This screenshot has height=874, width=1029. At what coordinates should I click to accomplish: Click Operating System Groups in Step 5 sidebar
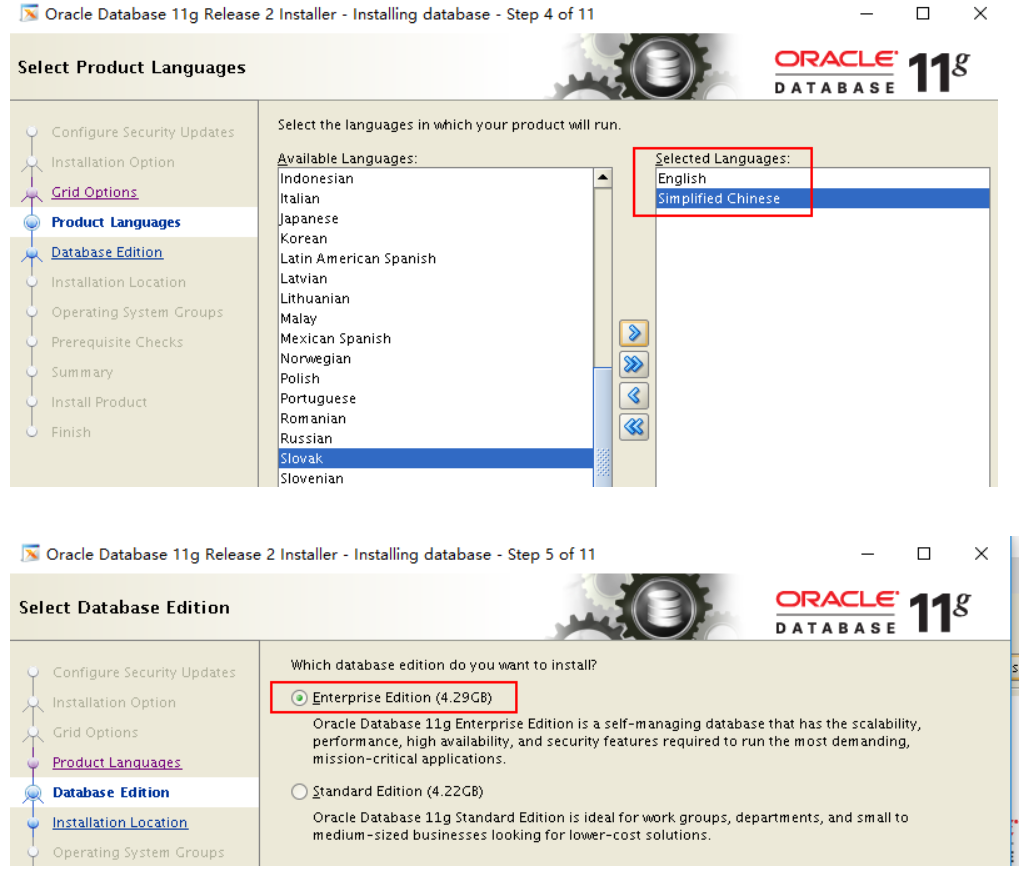pyautogui.click(x=138, y=852)
